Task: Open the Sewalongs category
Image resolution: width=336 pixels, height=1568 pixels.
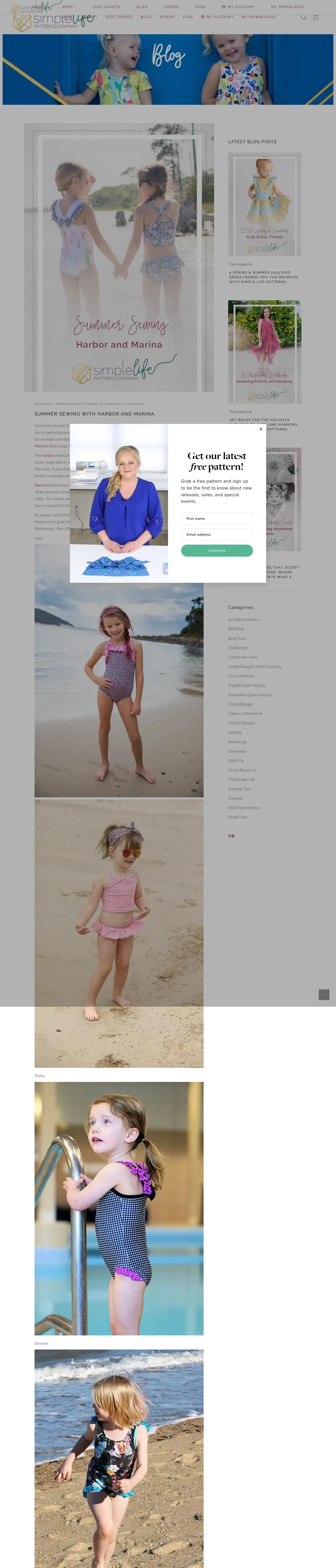Action: [238, 742]
